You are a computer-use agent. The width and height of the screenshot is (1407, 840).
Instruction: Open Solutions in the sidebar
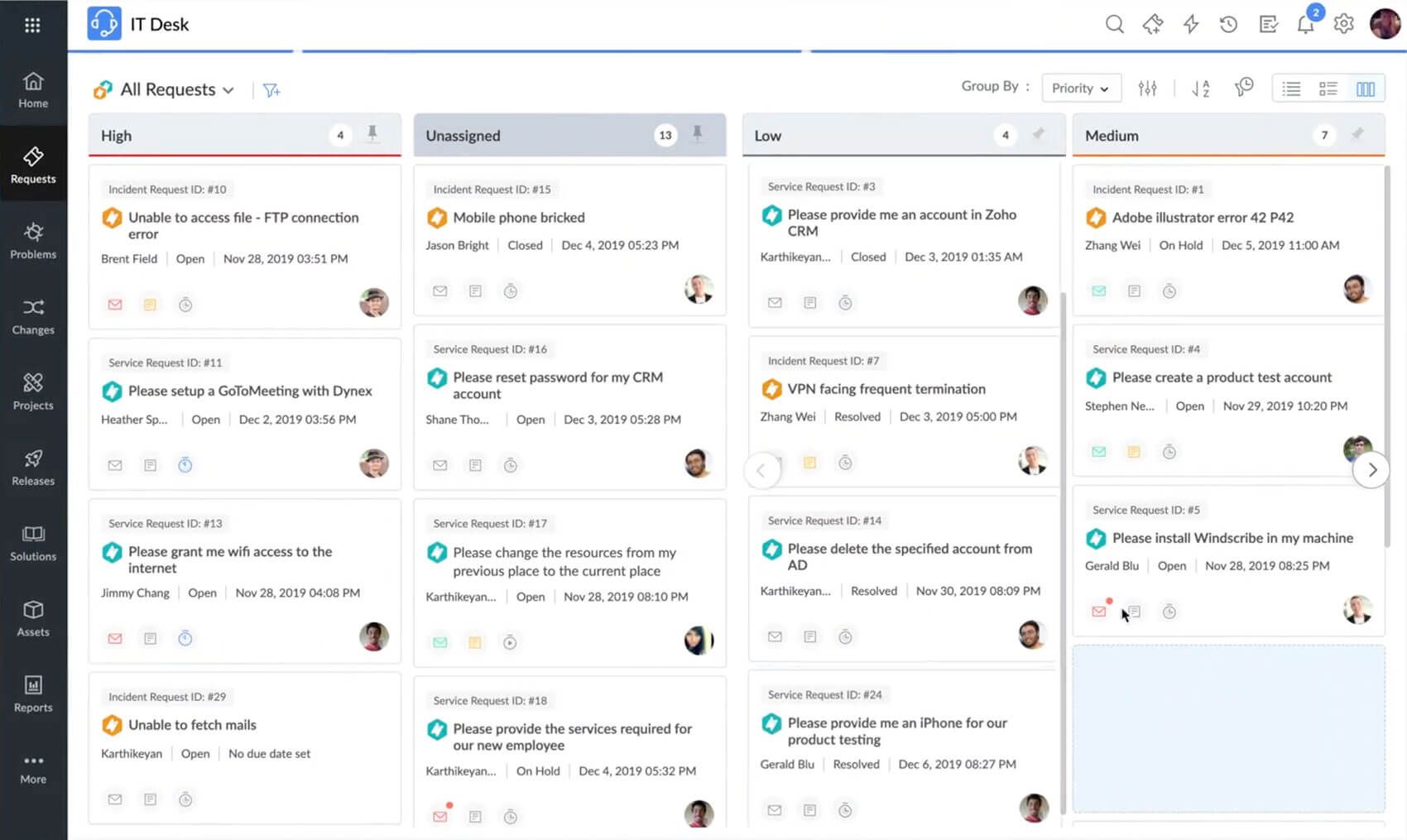pos(33,543)
